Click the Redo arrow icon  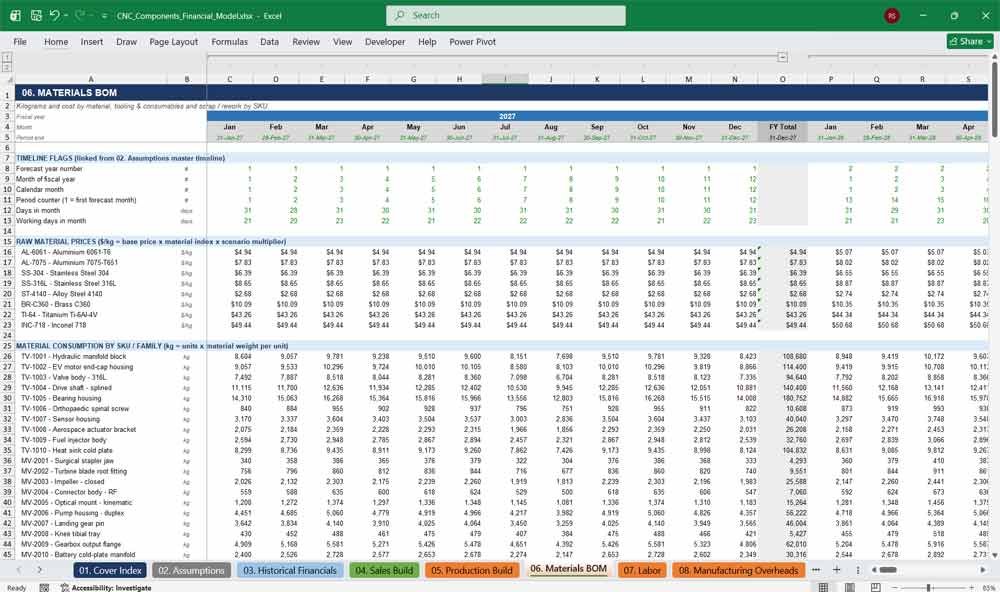(80, 15)
